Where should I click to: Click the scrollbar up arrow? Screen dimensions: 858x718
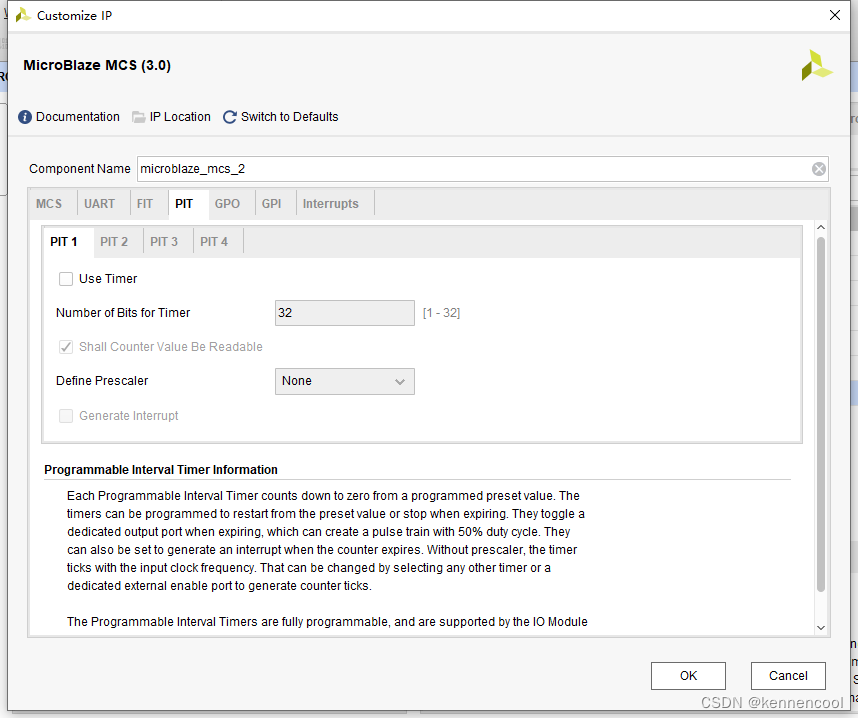(821, 227)
